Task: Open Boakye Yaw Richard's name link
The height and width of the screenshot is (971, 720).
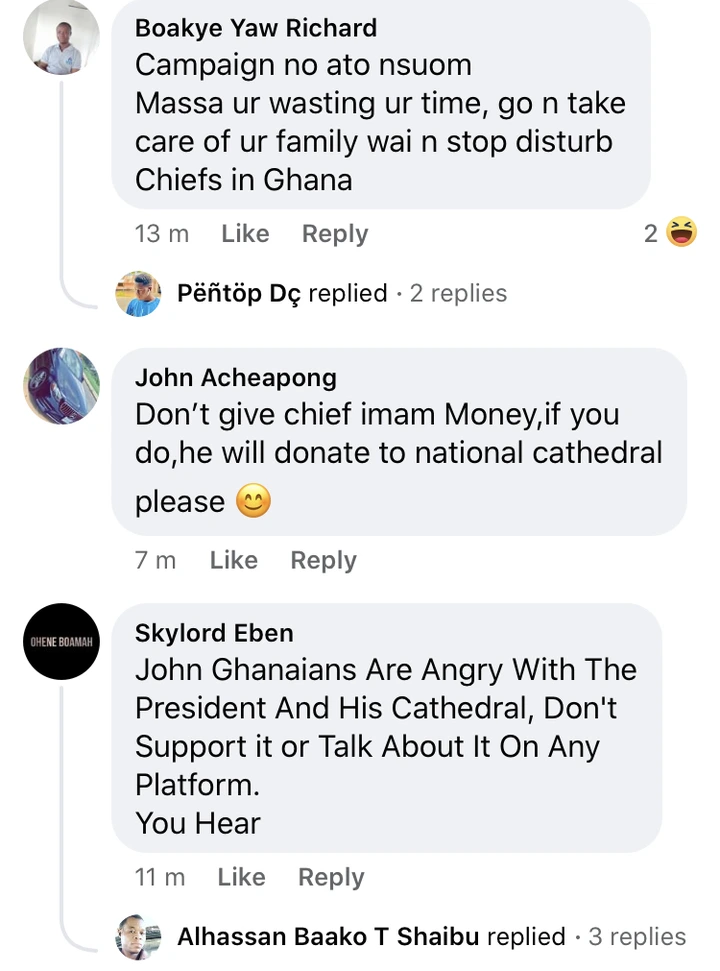Action: 256,28
